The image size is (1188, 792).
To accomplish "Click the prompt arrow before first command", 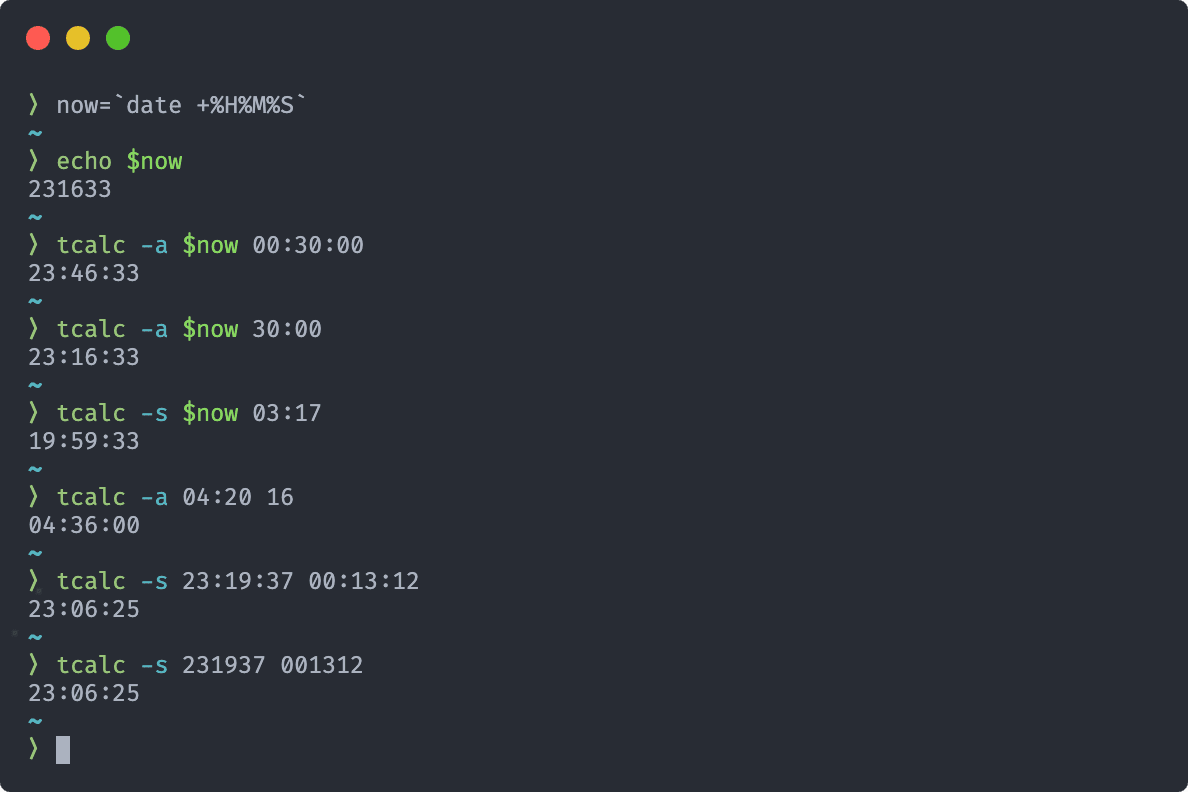I will [33, 105].
